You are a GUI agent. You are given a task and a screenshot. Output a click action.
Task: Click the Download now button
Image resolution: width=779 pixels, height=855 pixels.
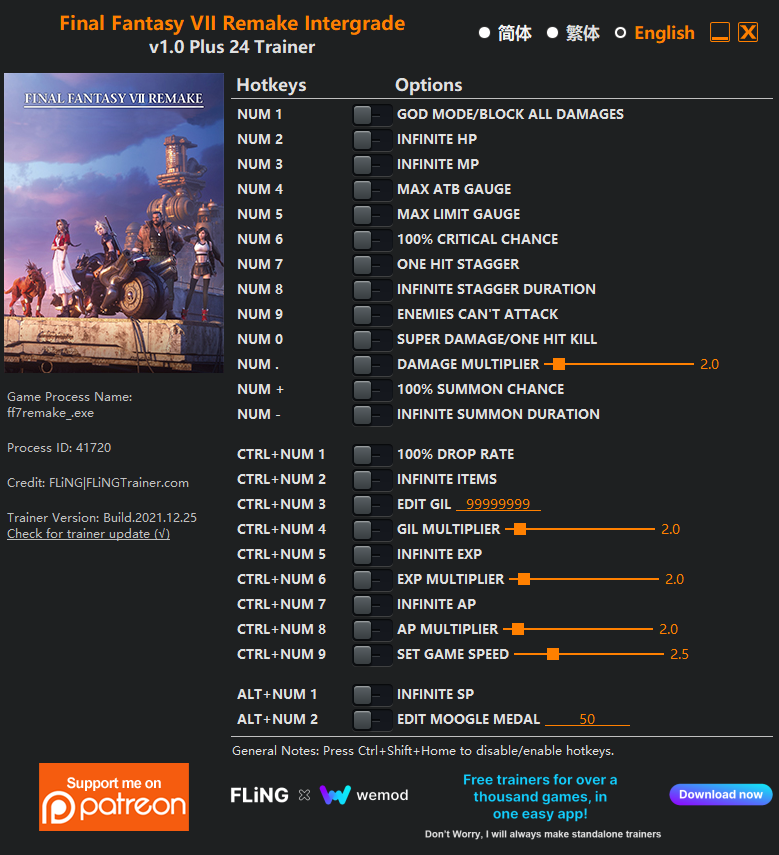coord(721,794)
